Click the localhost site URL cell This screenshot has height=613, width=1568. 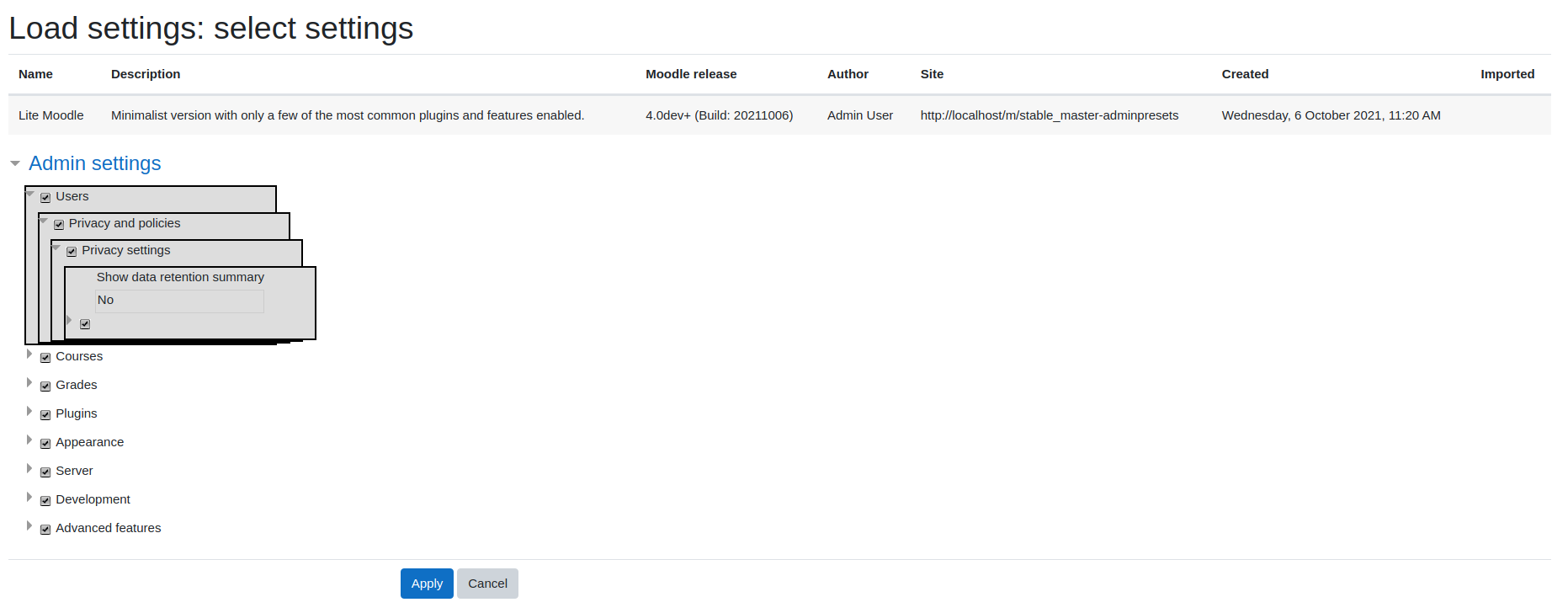[1050, 115]
